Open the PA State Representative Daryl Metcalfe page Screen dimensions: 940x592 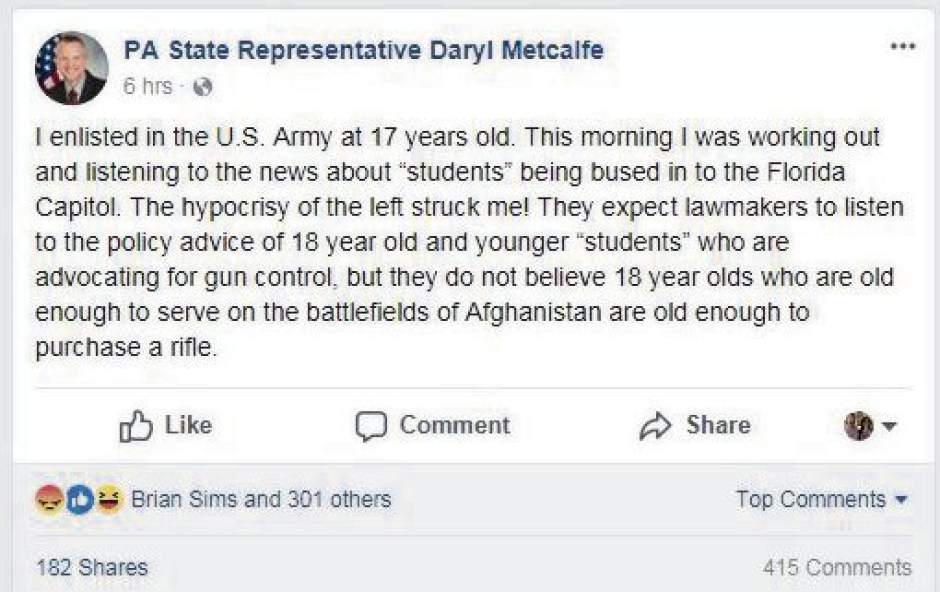click(x=363, y=49)
